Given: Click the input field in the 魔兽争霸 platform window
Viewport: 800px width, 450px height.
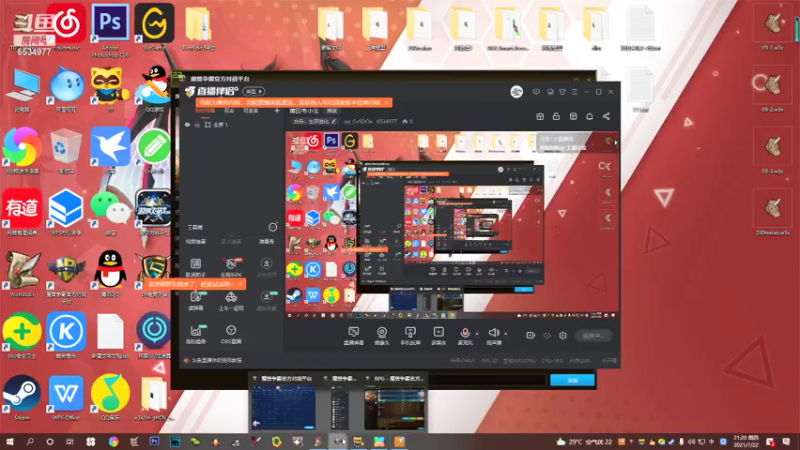Looking at the screenshot, I should click(x=487, y=380).
